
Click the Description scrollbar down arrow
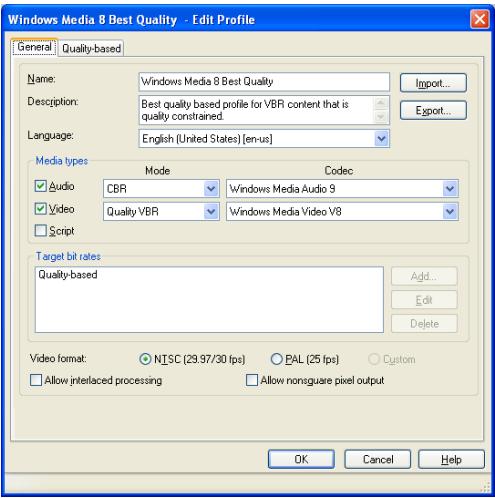pyautogui.click(x=381, y=117)
